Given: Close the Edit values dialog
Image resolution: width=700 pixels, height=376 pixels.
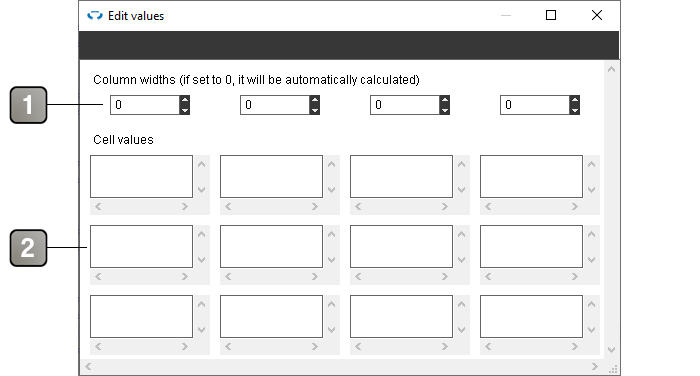Looking at the screenshot, I should (x=596, y=15).
